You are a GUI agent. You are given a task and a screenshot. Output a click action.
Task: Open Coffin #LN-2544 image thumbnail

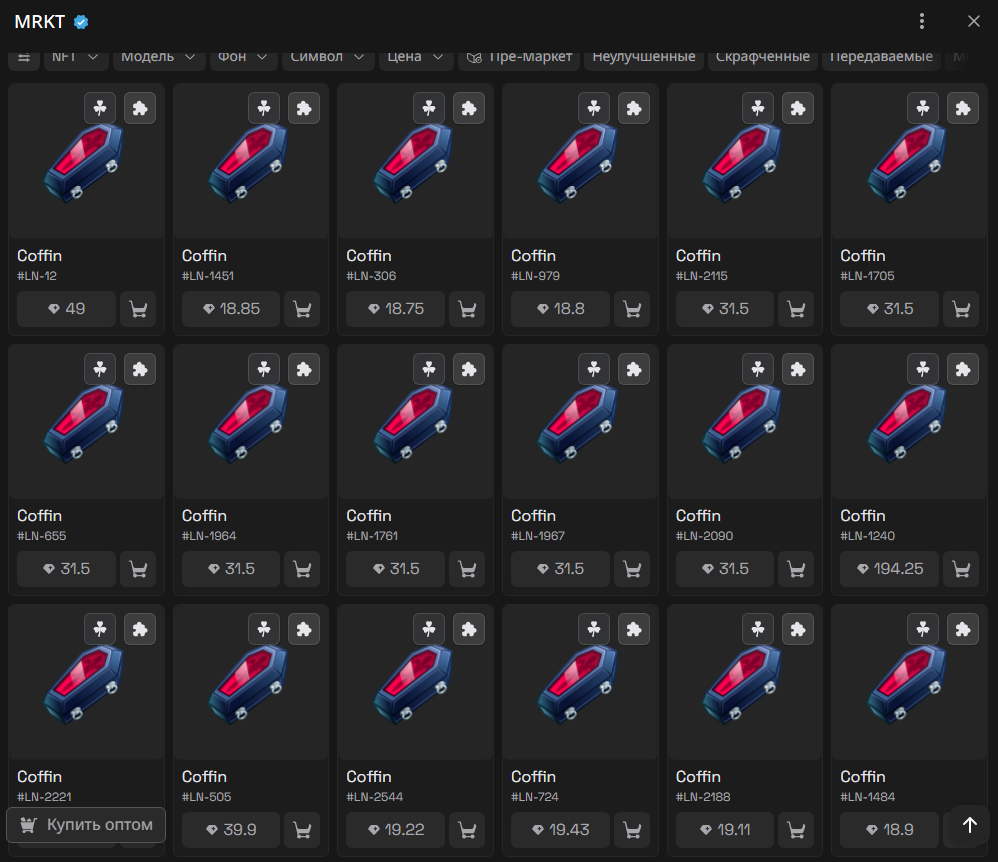(415, 682)
